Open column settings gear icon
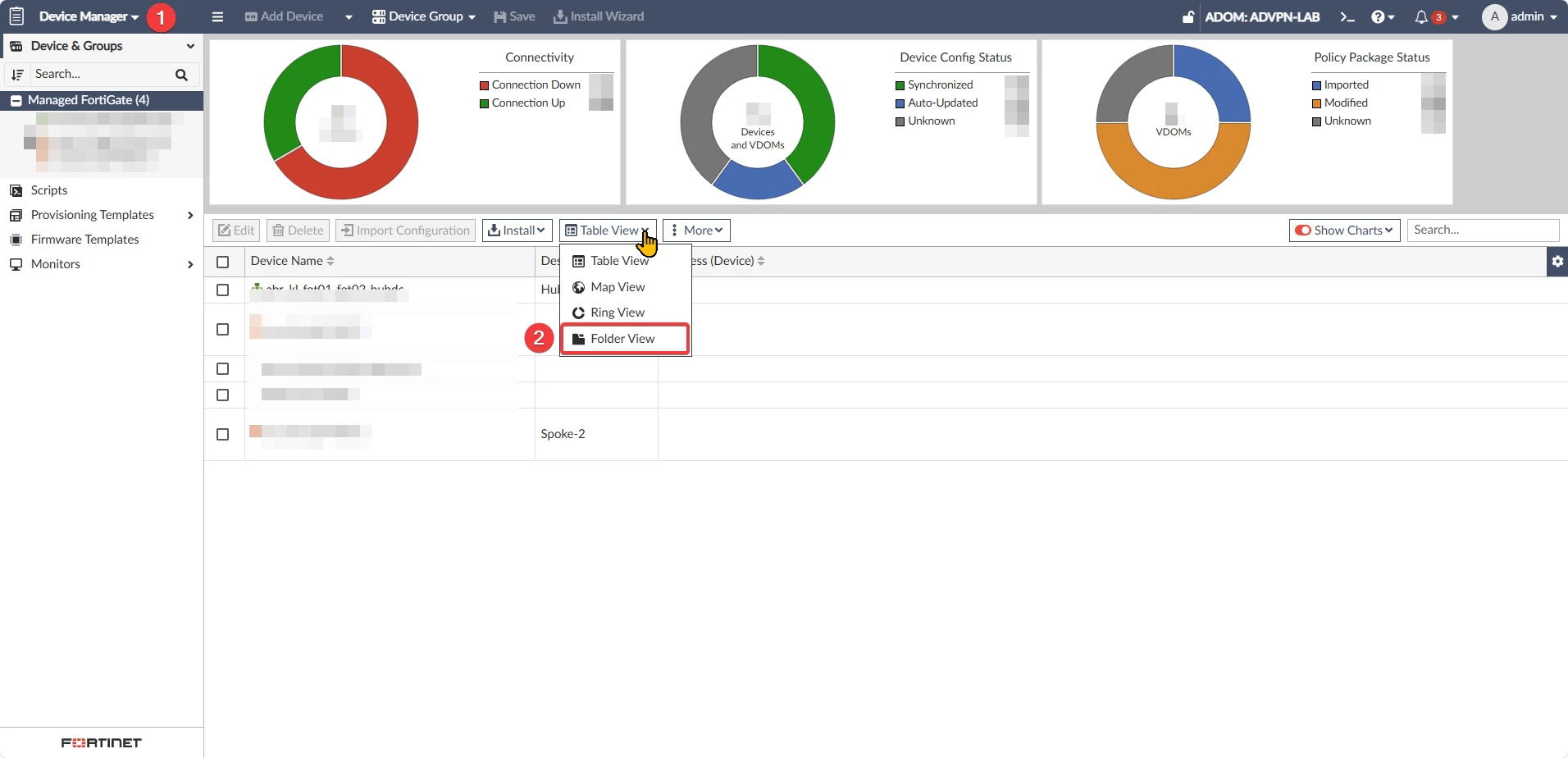The width and height of the screenshot is (1568, 758). point(1557,262)
